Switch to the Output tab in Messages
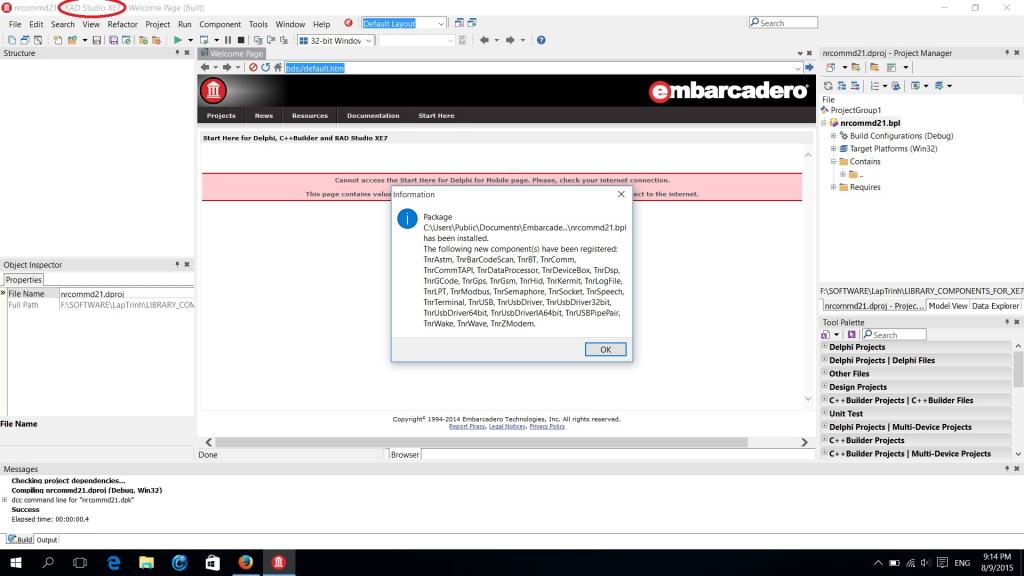1024x576 pixels. tap(46, 540)
